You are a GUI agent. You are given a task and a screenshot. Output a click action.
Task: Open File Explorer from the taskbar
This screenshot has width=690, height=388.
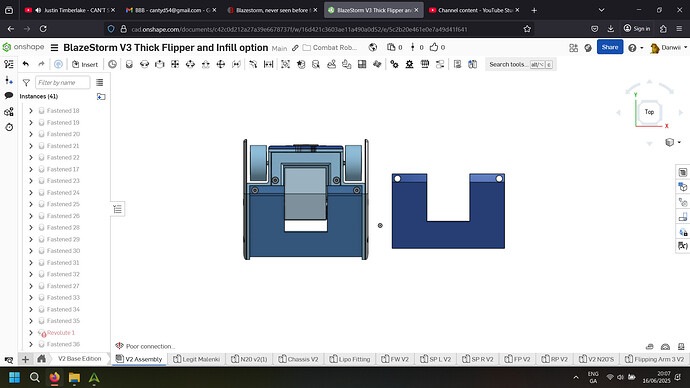pyautogui.click(x=74, y=377)
